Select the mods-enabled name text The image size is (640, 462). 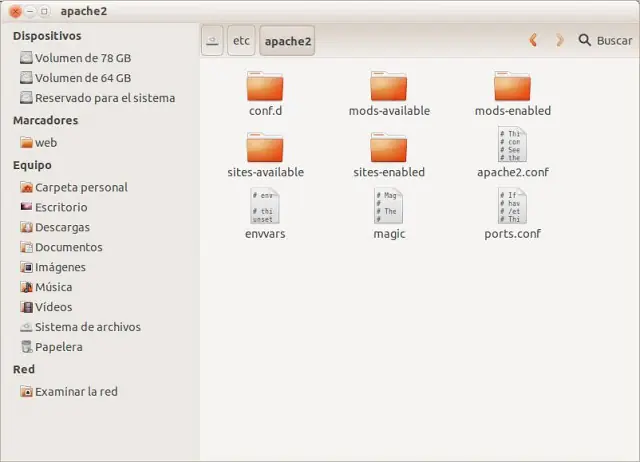513,111
